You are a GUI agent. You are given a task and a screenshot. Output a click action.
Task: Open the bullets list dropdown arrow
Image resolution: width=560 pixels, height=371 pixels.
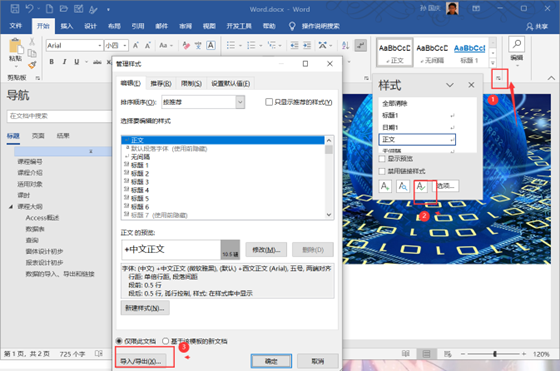coord(240,45)
